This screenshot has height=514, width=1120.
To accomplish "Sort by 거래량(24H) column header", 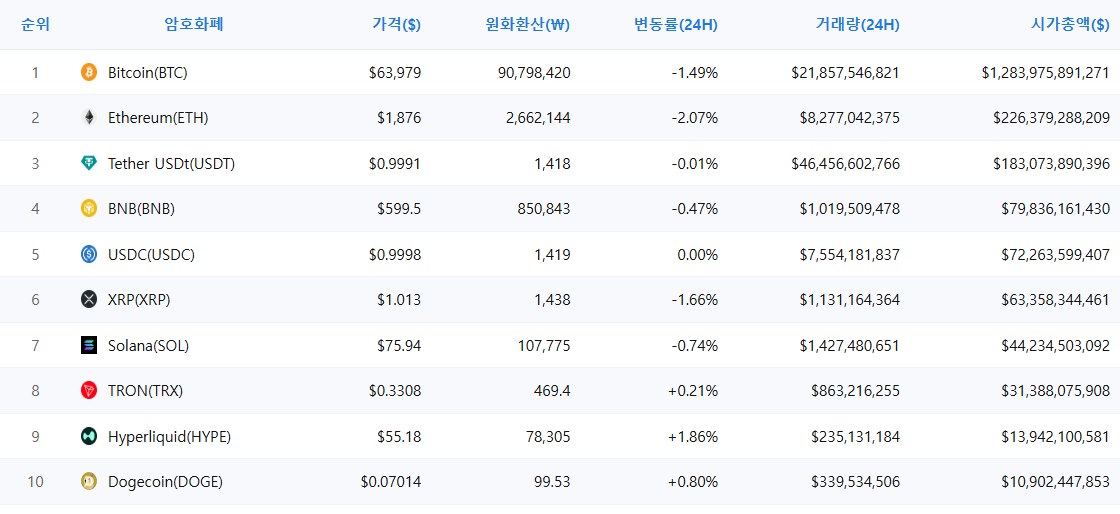I will 857,25.
